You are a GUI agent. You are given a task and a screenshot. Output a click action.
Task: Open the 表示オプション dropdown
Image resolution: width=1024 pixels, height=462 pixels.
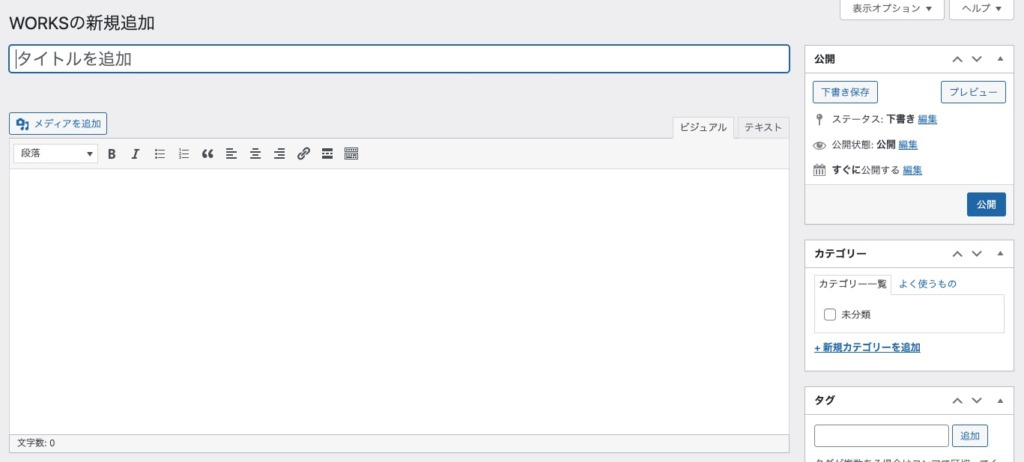[x=892, y=9]
